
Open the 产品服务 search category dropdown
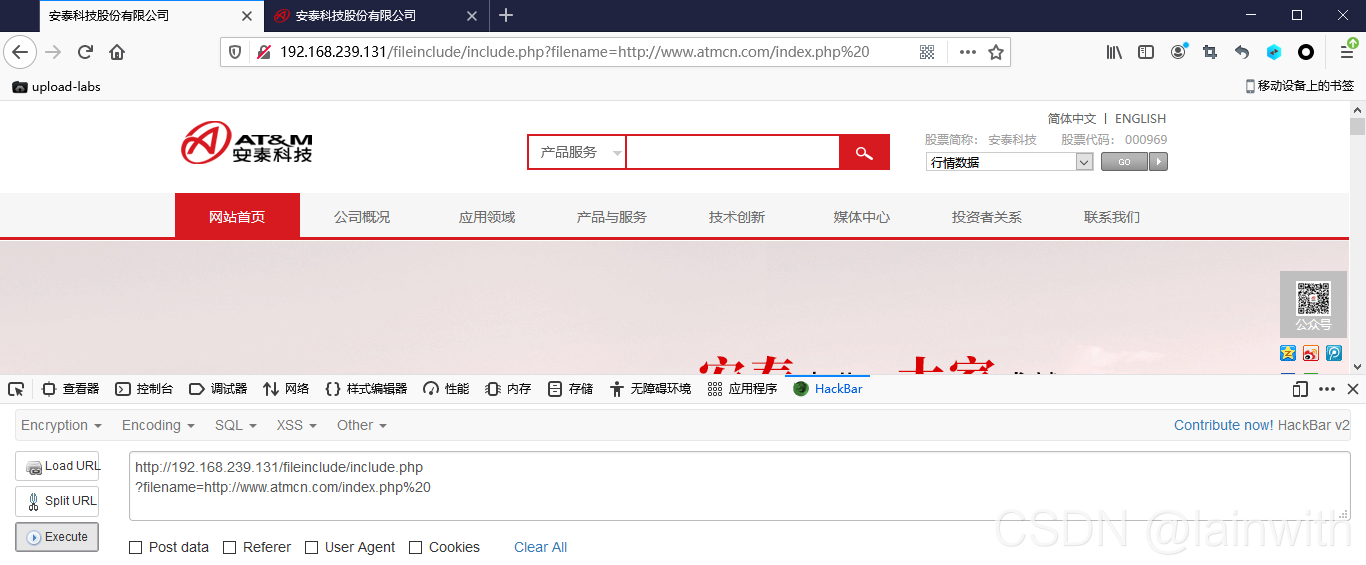click(x=577, y=152)
